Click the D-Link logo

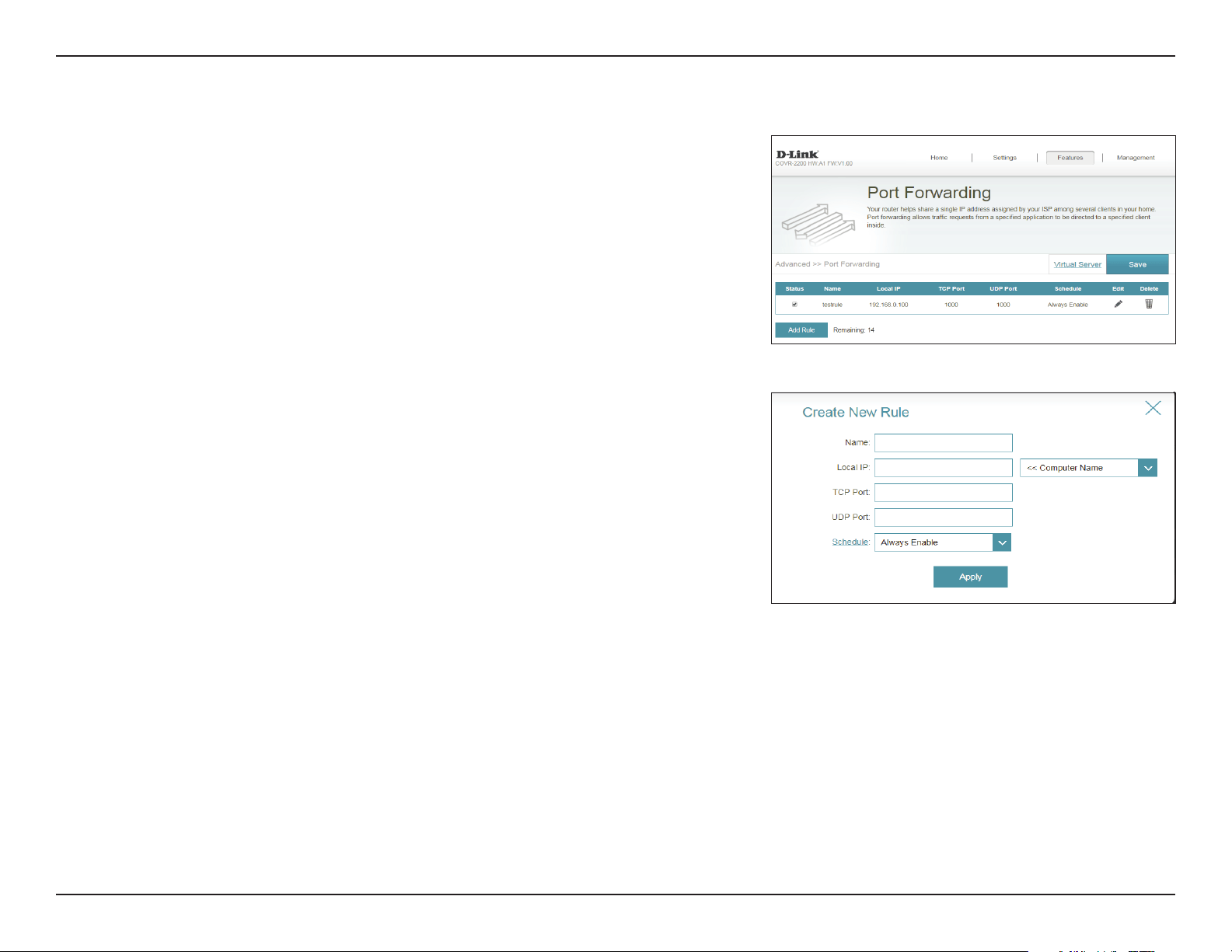(x=797, y=154)
